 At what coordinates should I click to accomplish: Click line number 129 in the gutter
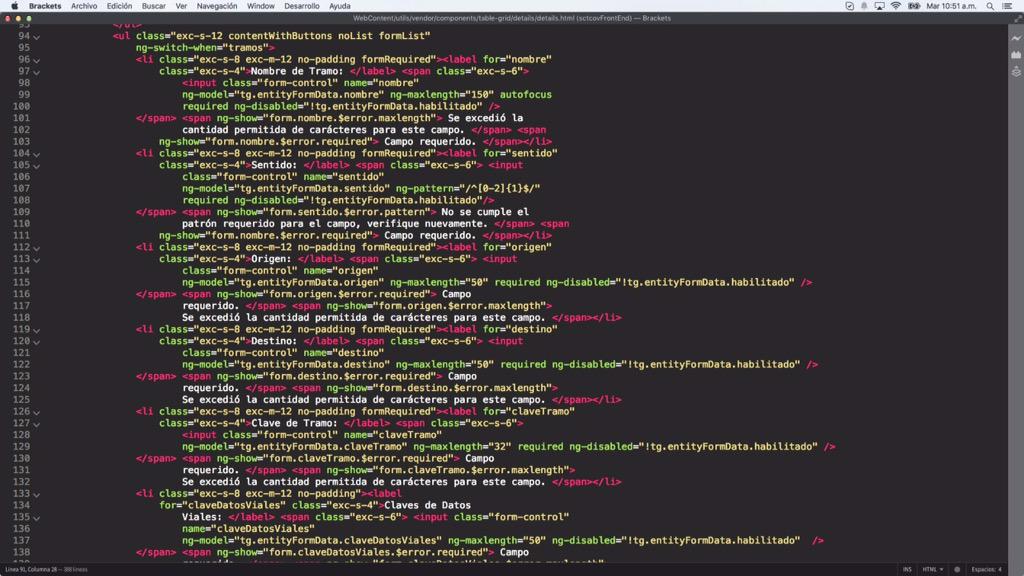21,447
